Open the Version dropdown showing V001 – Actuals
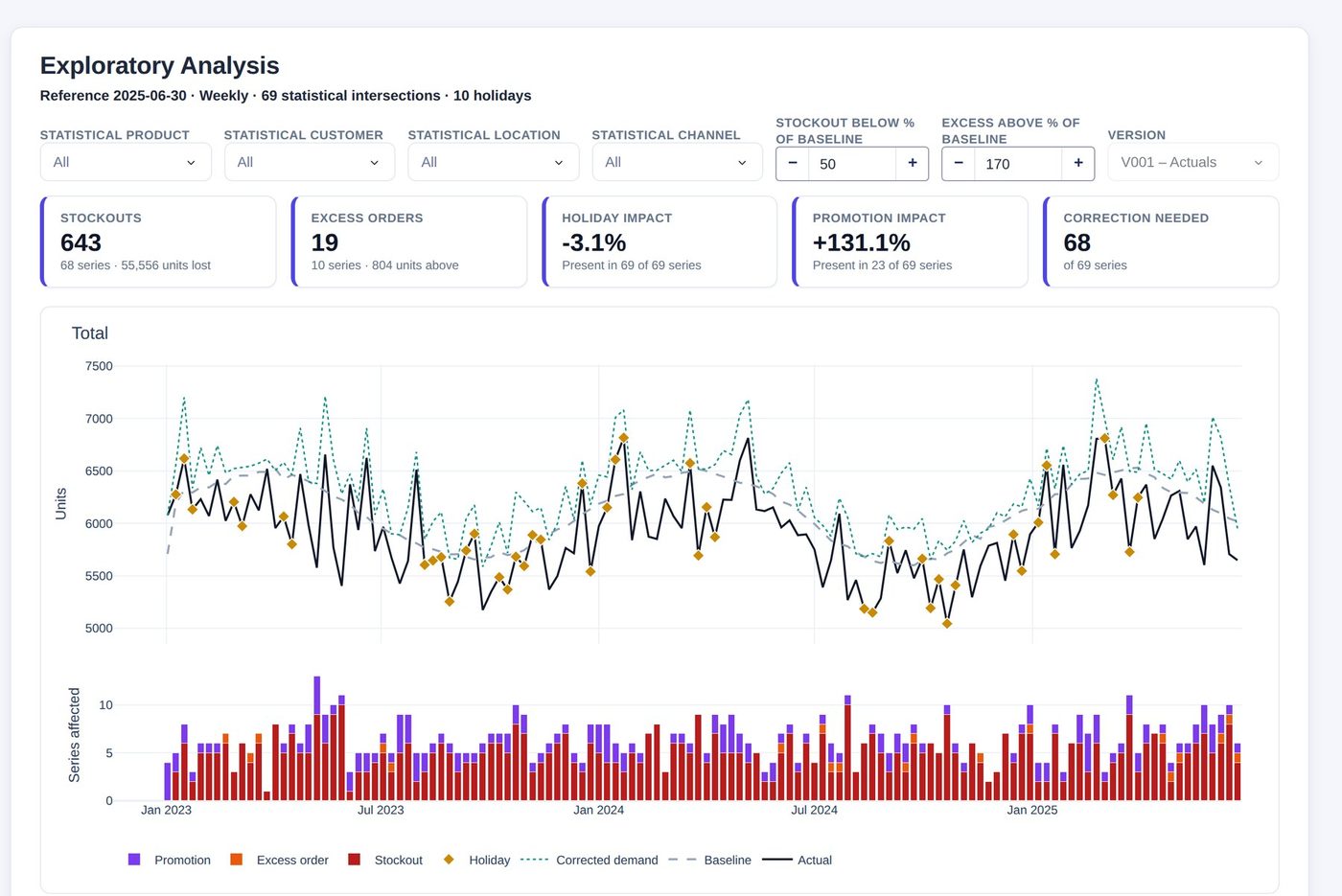This screenshot has height=896, width=1342. click(1193, 162)
